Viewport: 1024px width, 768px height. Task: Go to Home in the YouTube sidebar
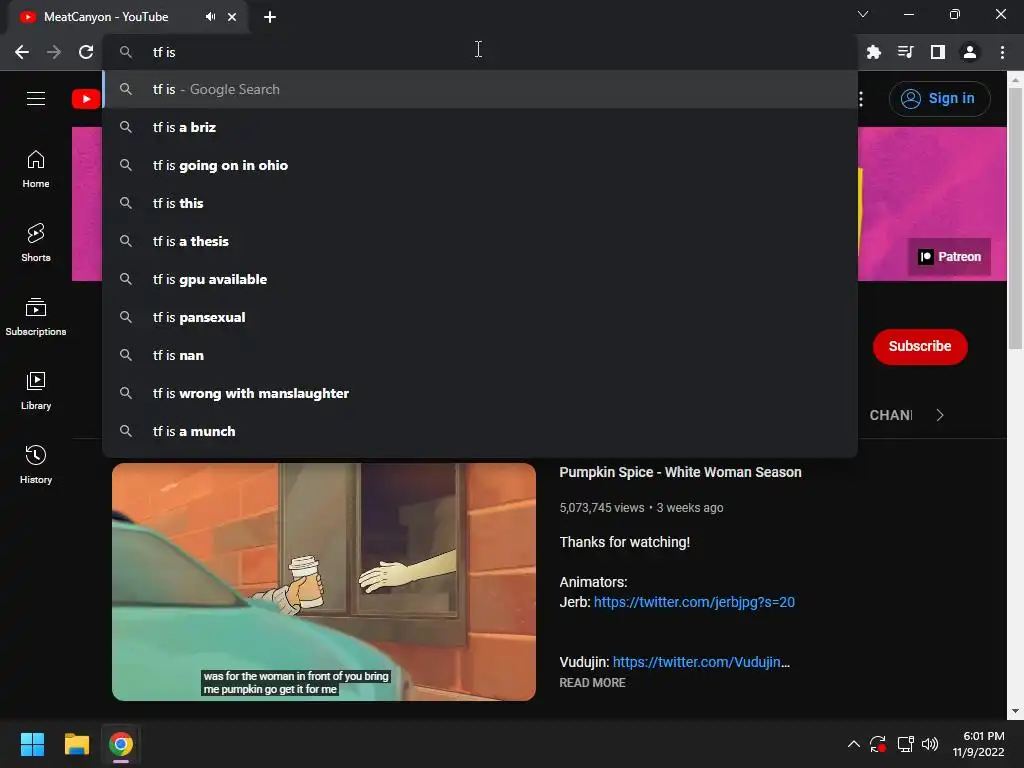coord(36,169)
